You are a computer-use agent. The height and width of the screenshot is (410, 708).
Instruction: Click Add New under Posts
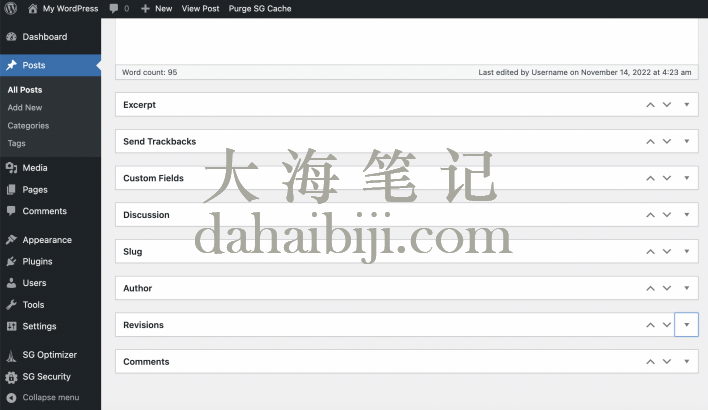coord(25,107)
